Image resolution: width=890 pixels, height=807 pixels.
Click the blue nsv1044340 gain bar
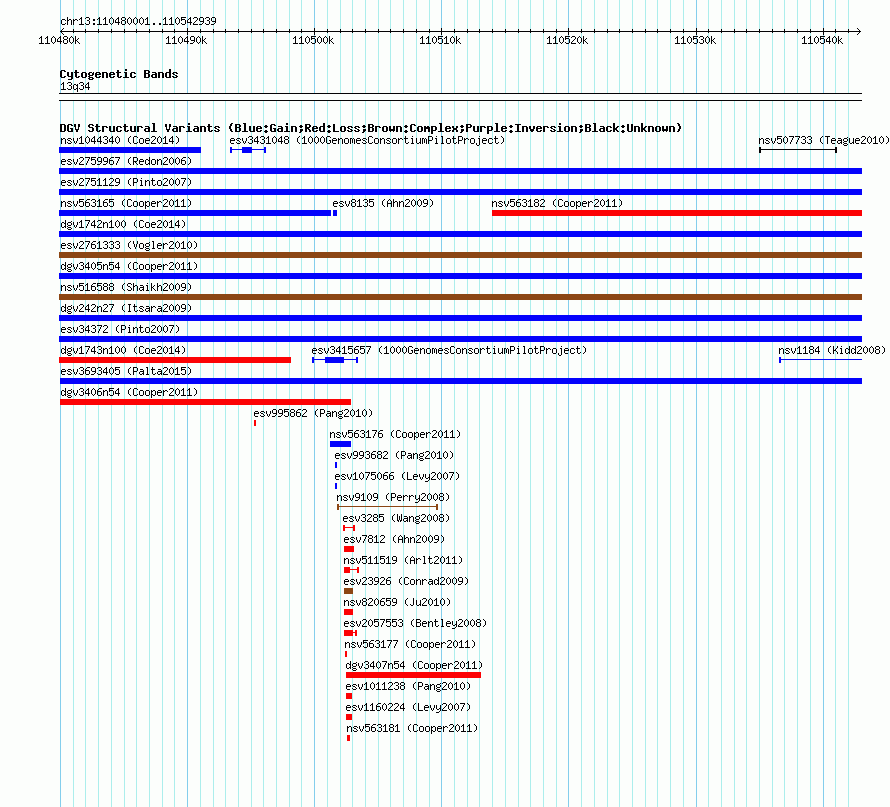[130, 150]
